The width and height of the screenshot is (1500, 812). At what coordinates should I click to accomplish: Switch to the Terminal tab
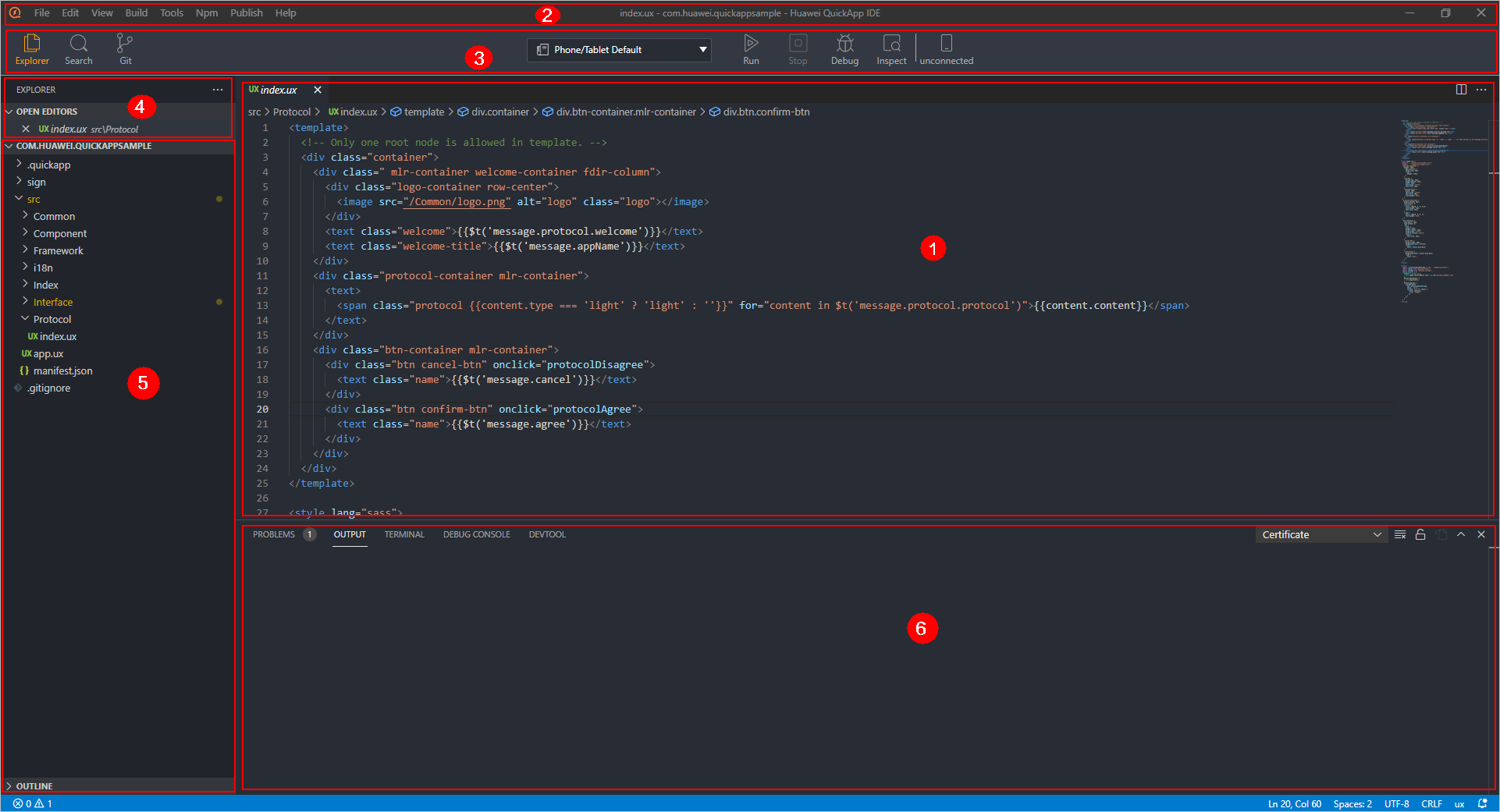(404, 534)
